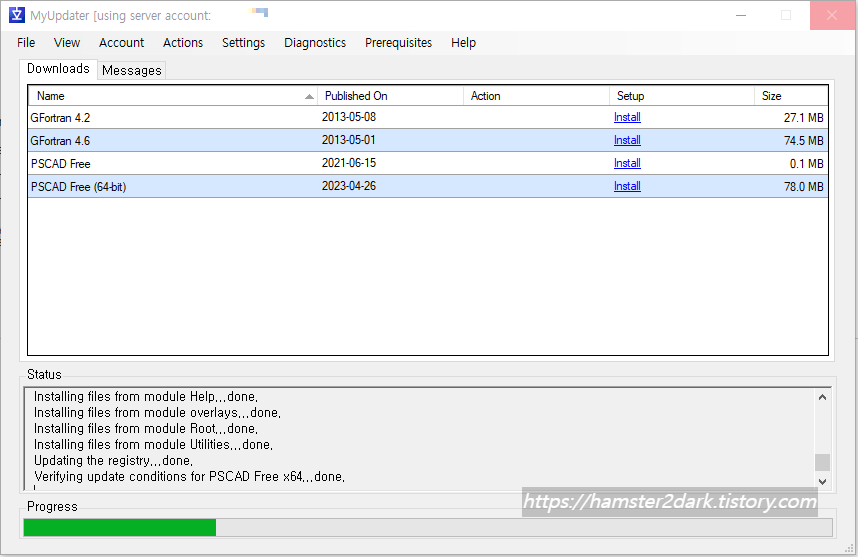Click the Status log scrollbar thumb
Viewport: 858px width, 557px height.
point(822,462)
